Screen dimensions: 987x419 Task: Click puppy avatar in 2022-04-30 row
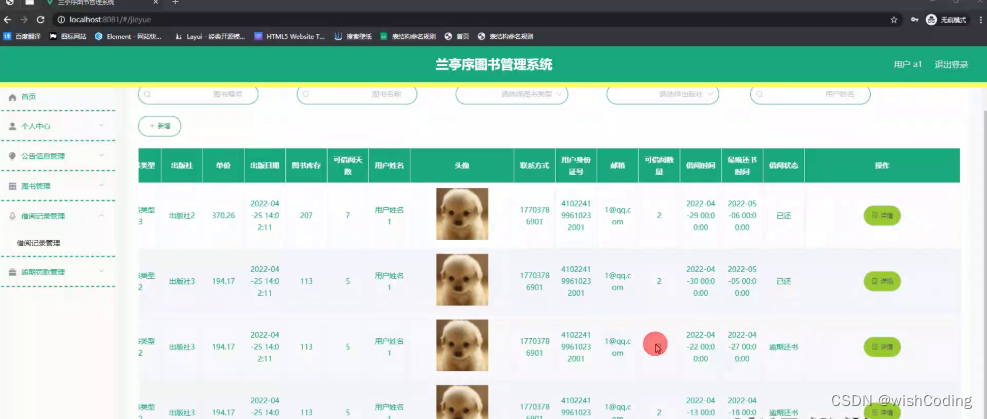tap(462, 280)
